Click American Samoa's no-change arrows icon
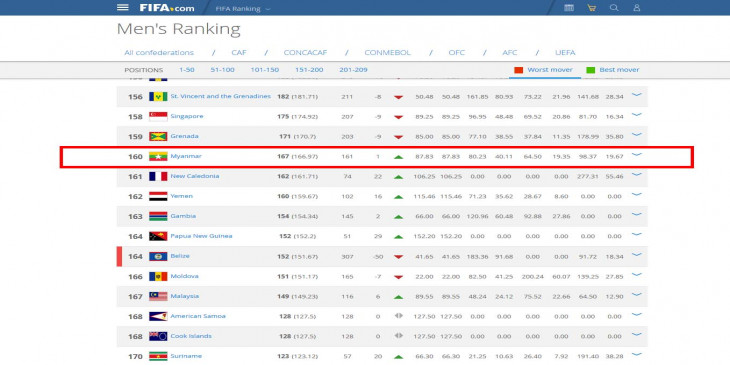The image size is (730, 365). (x=398, y=316)
